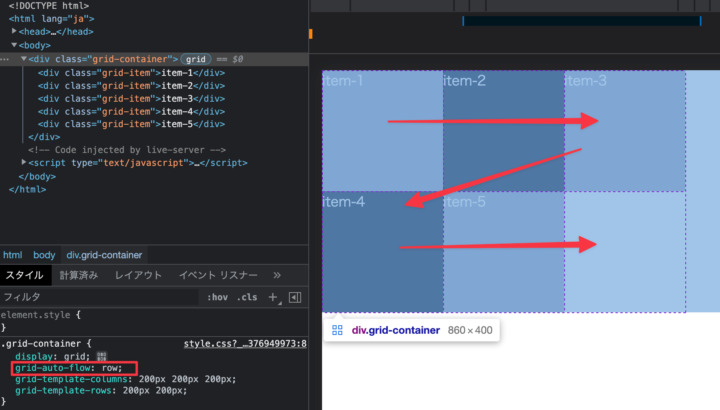Expand the head element node

pos(14,31)
